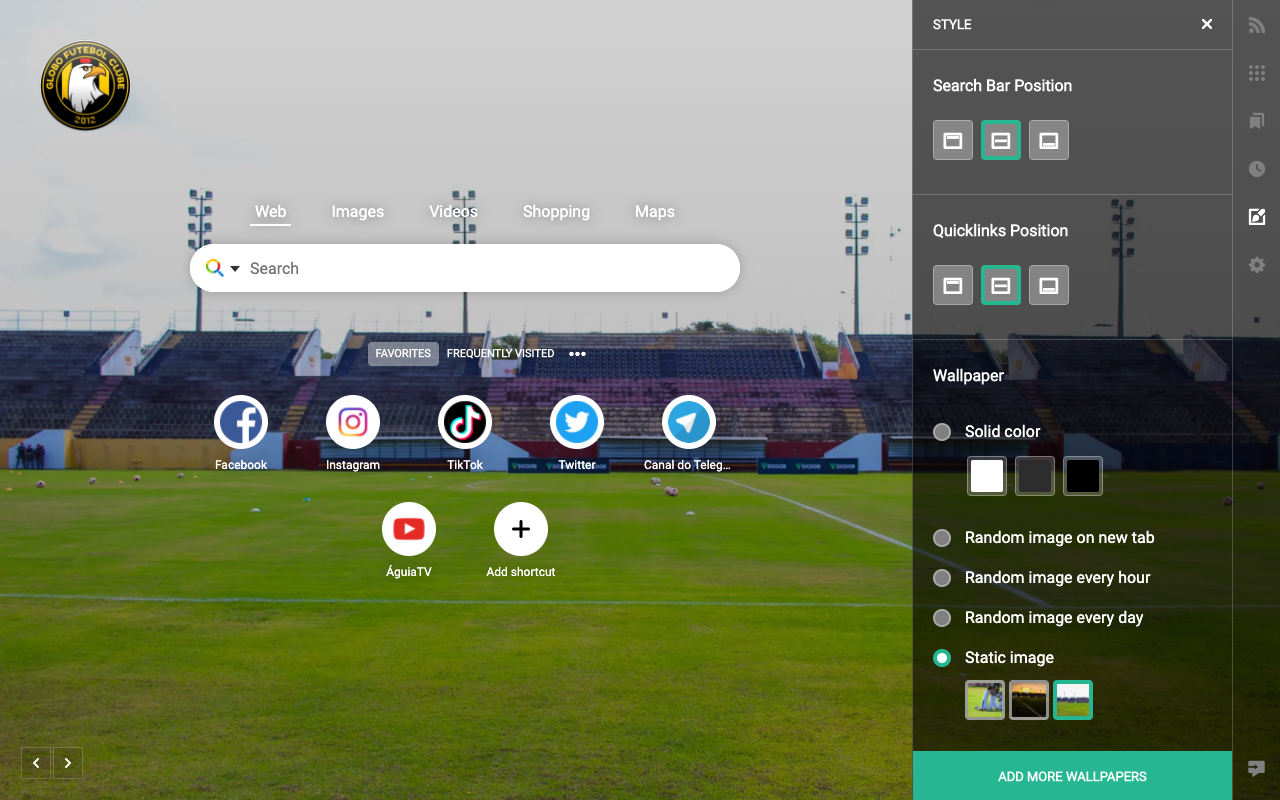Select the sunset stadium wallpaper thumbnail
The width and height of the screenshot is (1280, 800).
1029,700
